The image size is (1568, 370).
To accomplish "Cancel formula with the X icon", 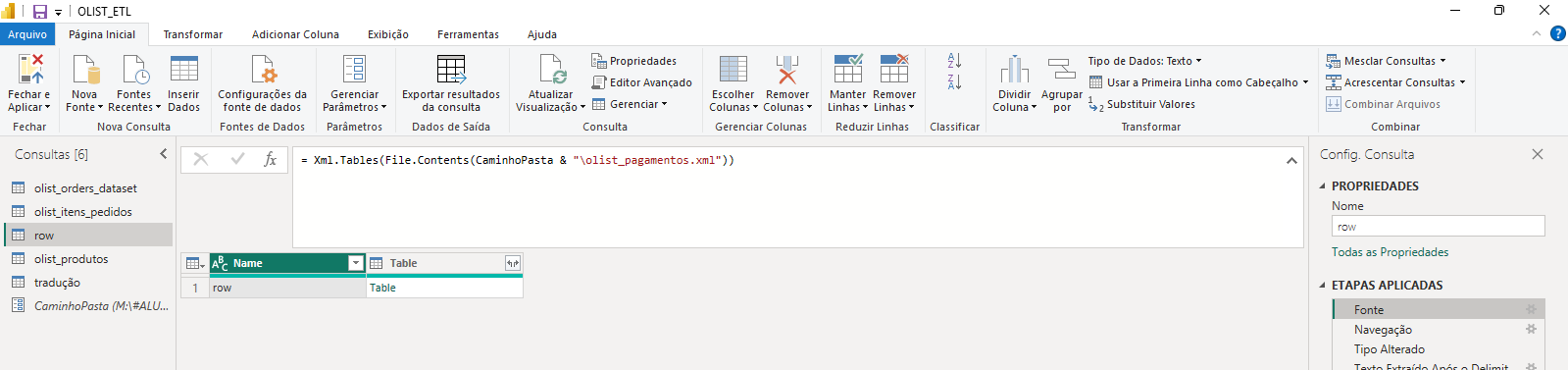I will 200,159.
